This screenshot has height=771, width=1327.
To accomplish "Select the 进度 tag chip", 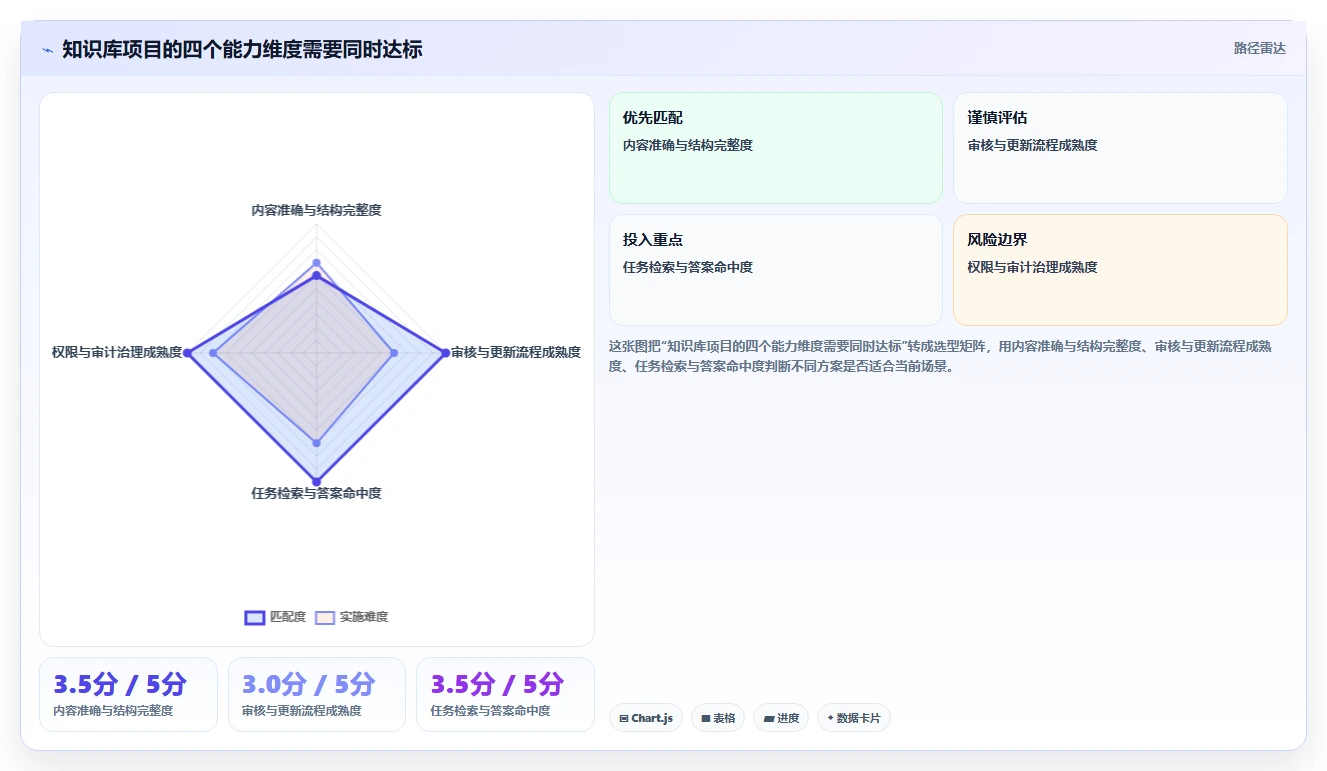I will (781, 718).
